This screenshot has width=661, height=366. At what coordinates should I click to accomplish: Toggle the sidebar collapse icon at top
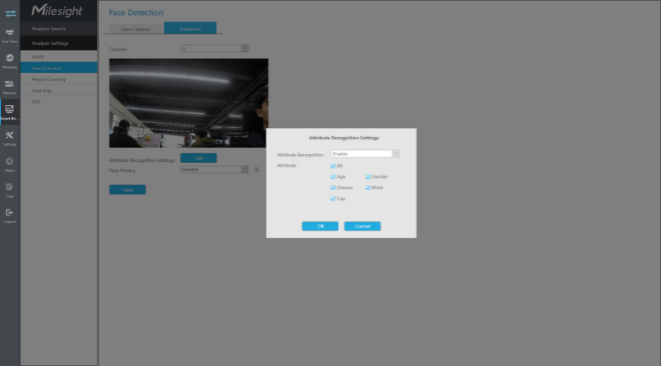coord(10,13)
